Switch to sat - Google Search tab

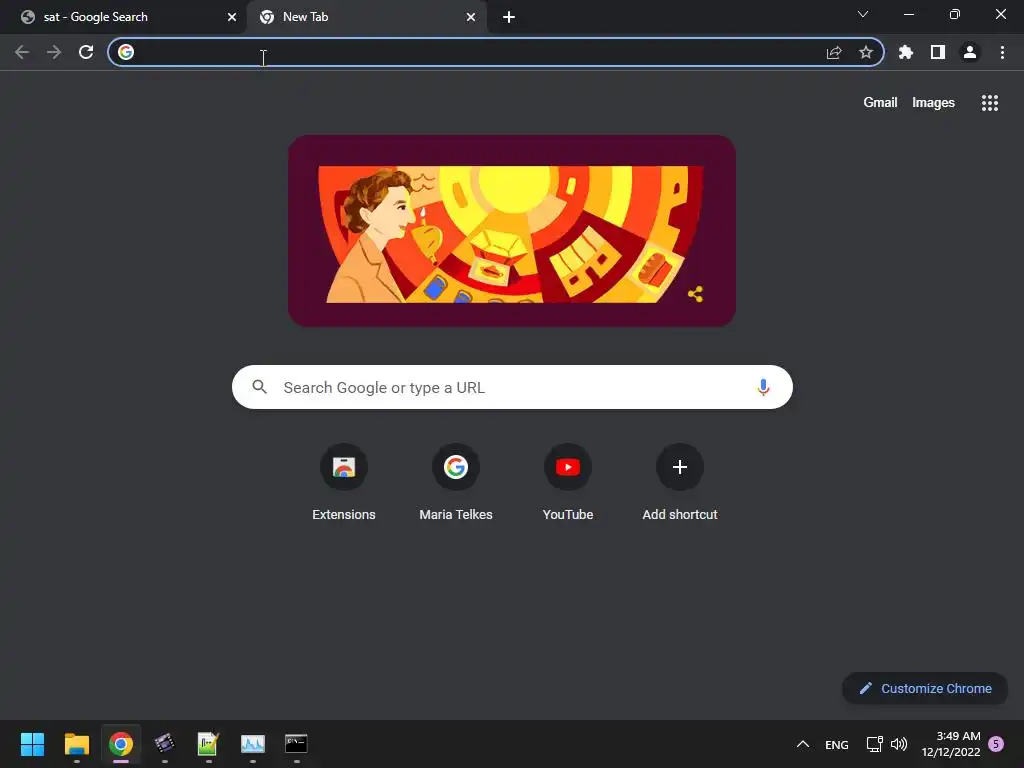pyautogui.click(x=124, y=17)
